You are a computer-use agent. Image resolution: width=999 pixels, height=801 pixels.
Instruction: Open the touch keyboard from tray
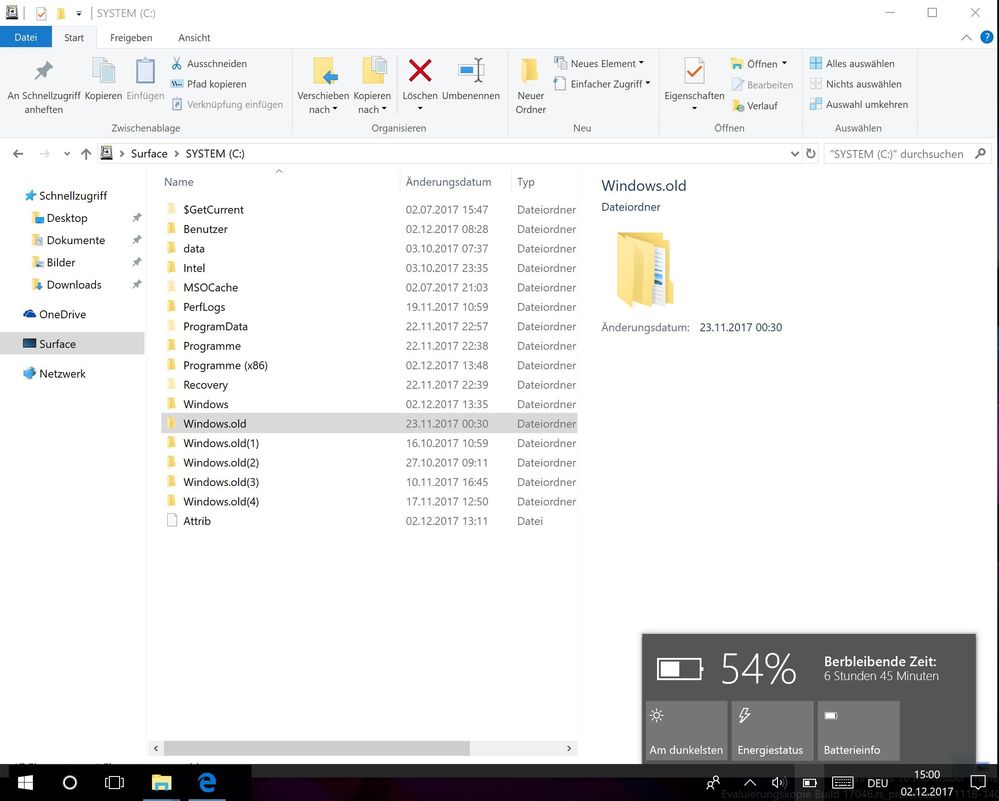click(x=842, y=783)
